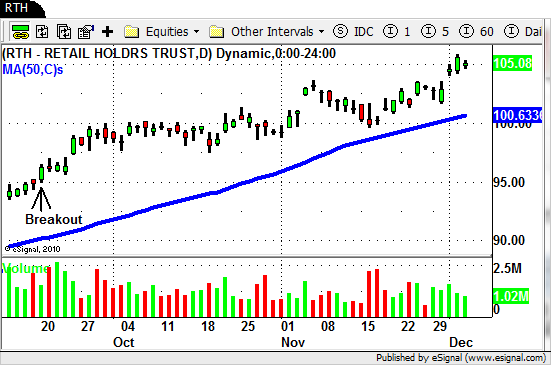Image resolution: width=551 pixels, height=365 pixels.
Task: Click the Nov month axis label
Action: (x=293, y=342)
